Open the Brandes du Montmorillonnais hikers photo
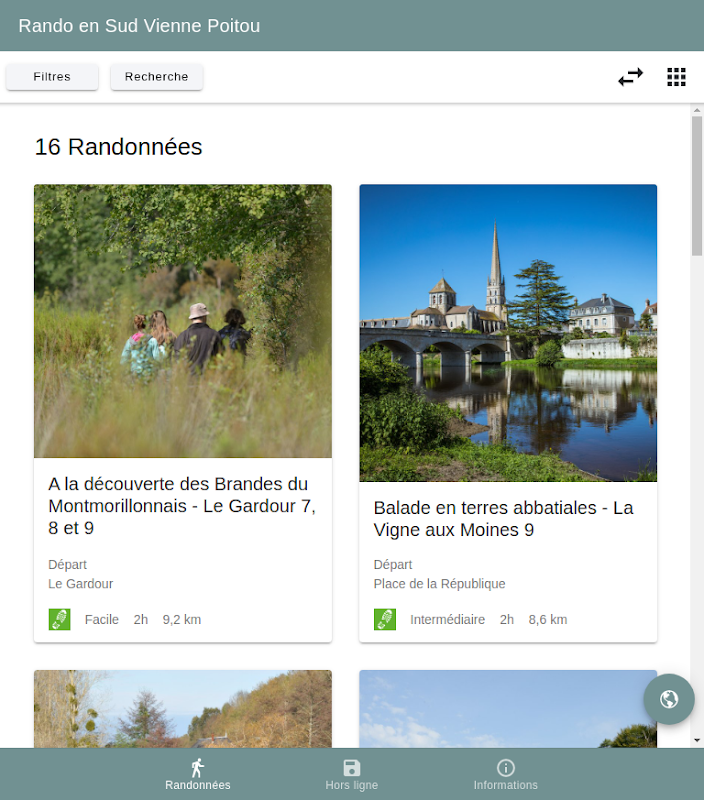Image resolution: width=704 pixels, height=800 pixels. (x=183, y=321)
